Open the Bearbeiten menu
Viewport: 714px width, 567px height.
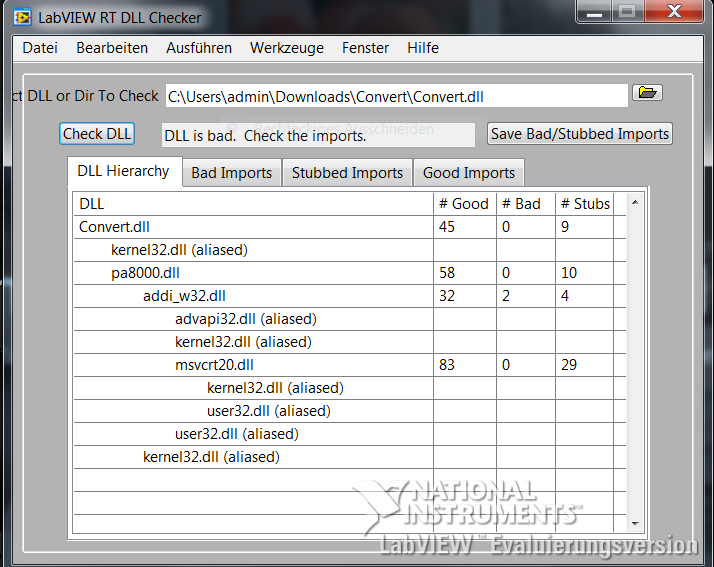[x=112, y=48]
